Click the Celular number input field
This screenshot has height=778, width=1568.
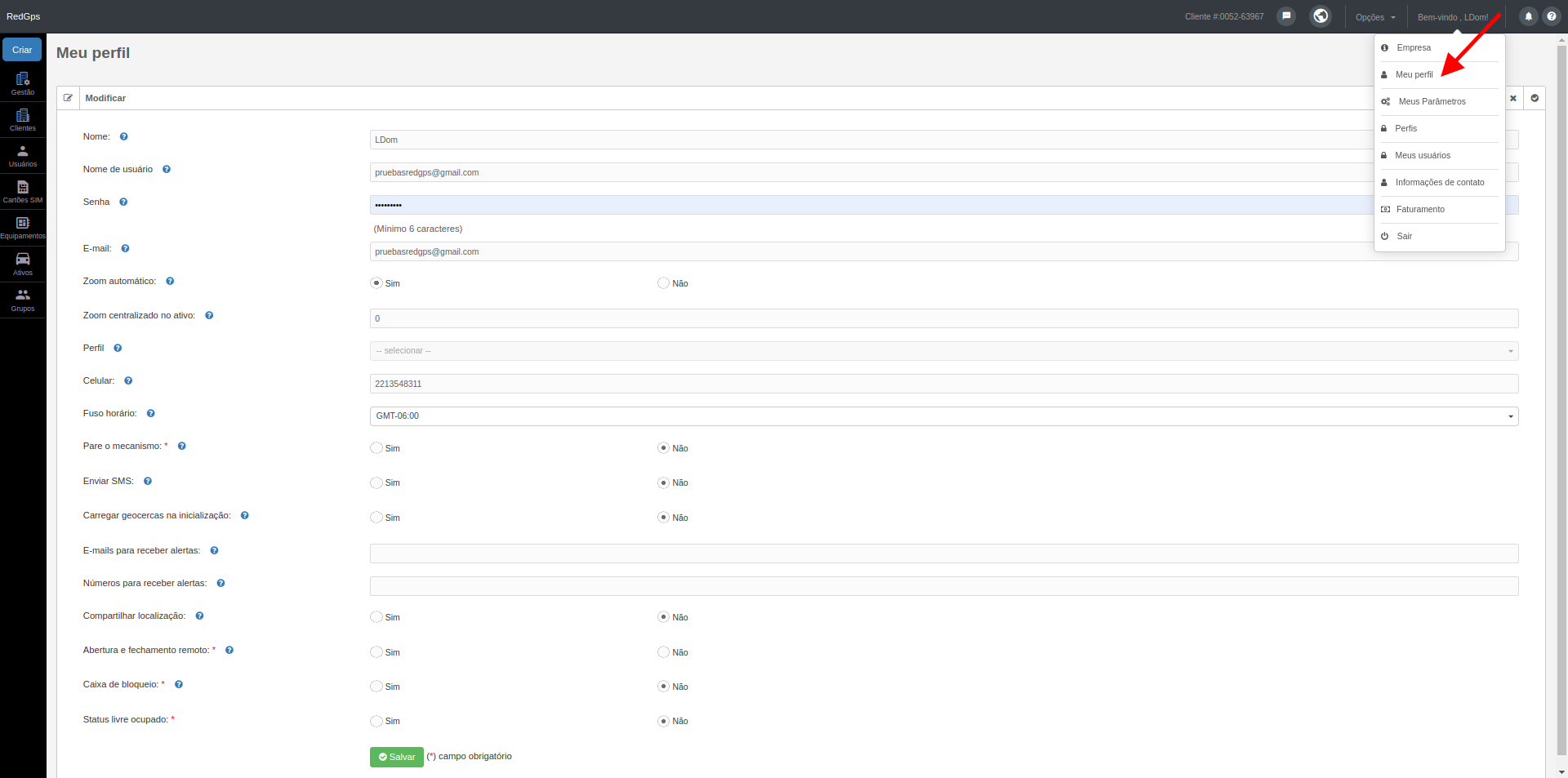[x=944, y=384]
